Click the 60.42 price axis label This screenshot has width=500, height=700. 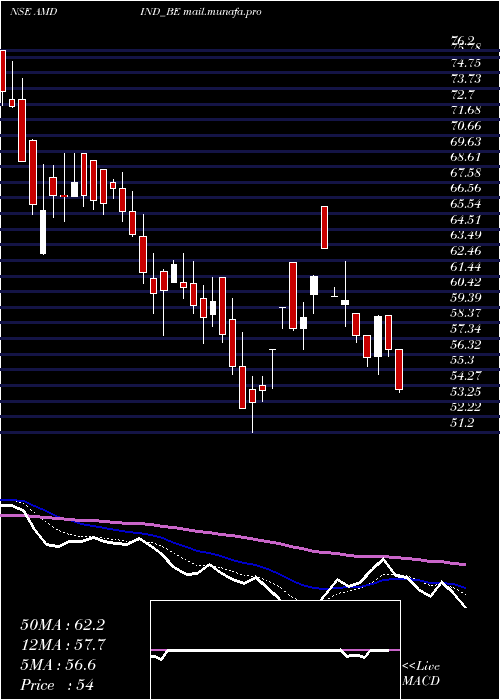point(466,282)
